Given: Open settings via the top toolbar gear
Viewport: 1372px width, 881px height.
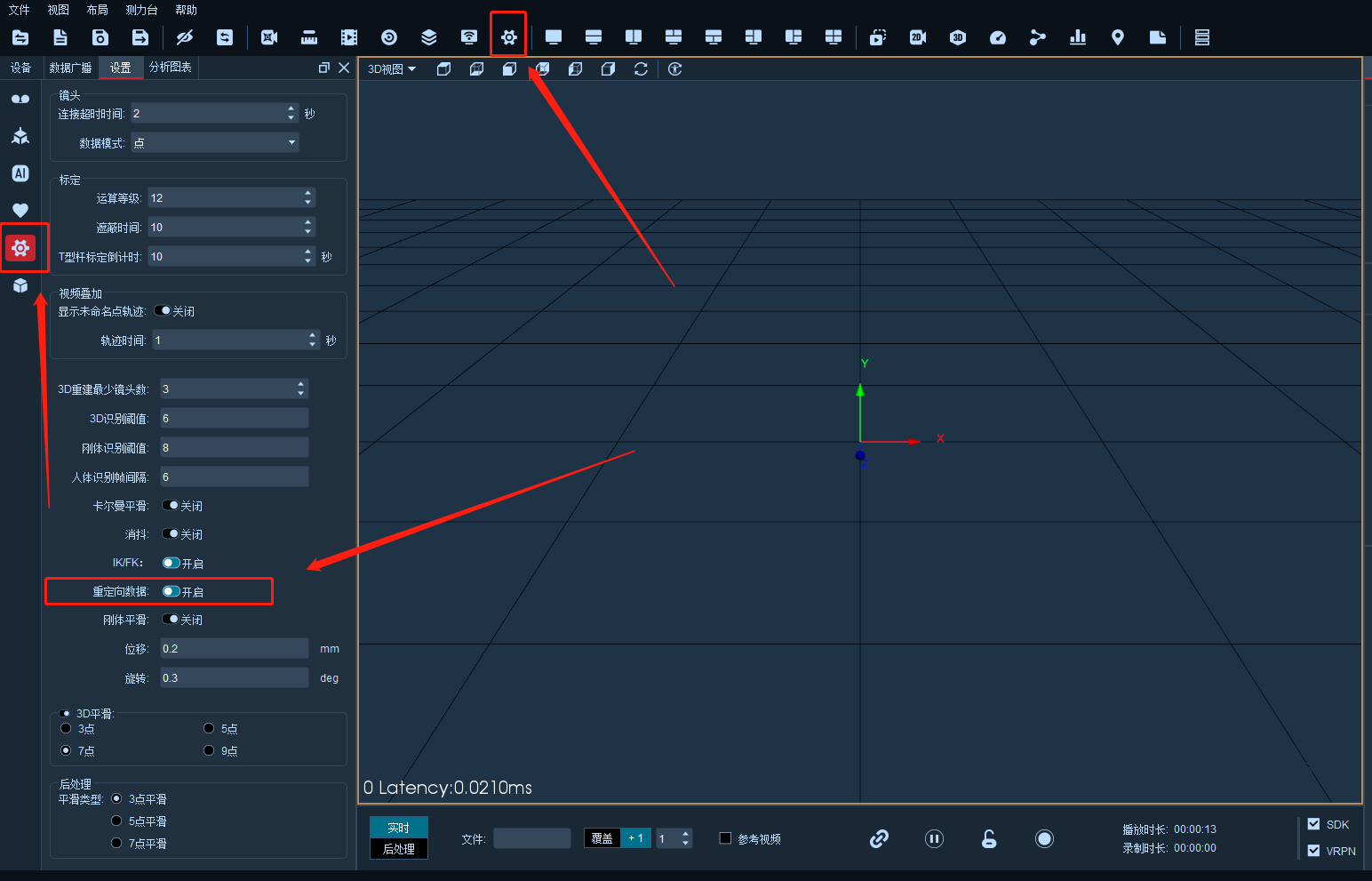Looking at the screenshot, I should tap(509, 37).
